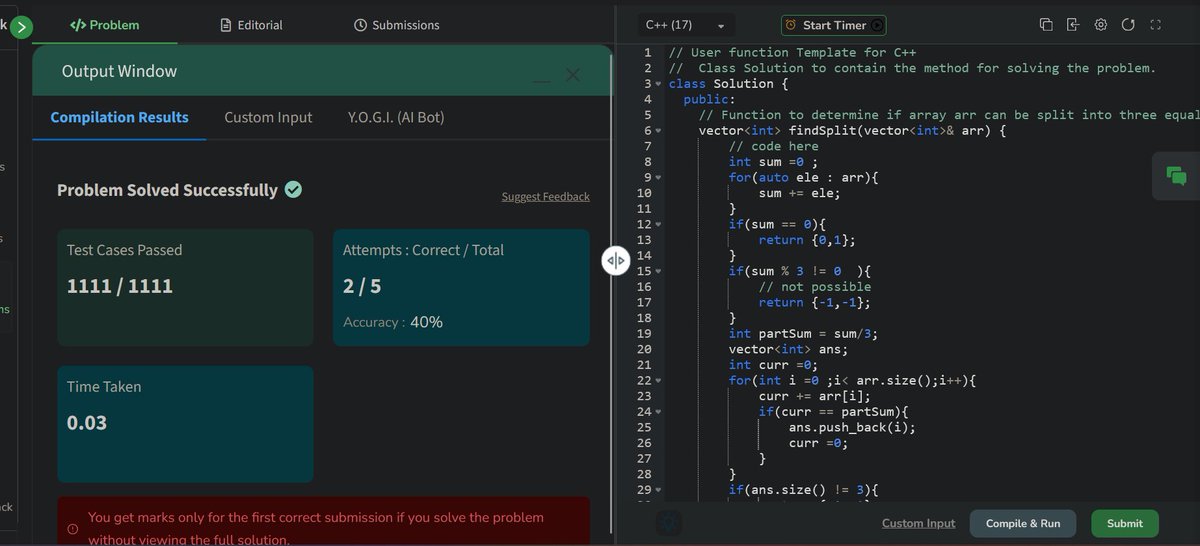Image resolution: width=1200 pixels, height=546 pixels.
Task: Switch to the Custom Input tab
Action: [268, 118]
